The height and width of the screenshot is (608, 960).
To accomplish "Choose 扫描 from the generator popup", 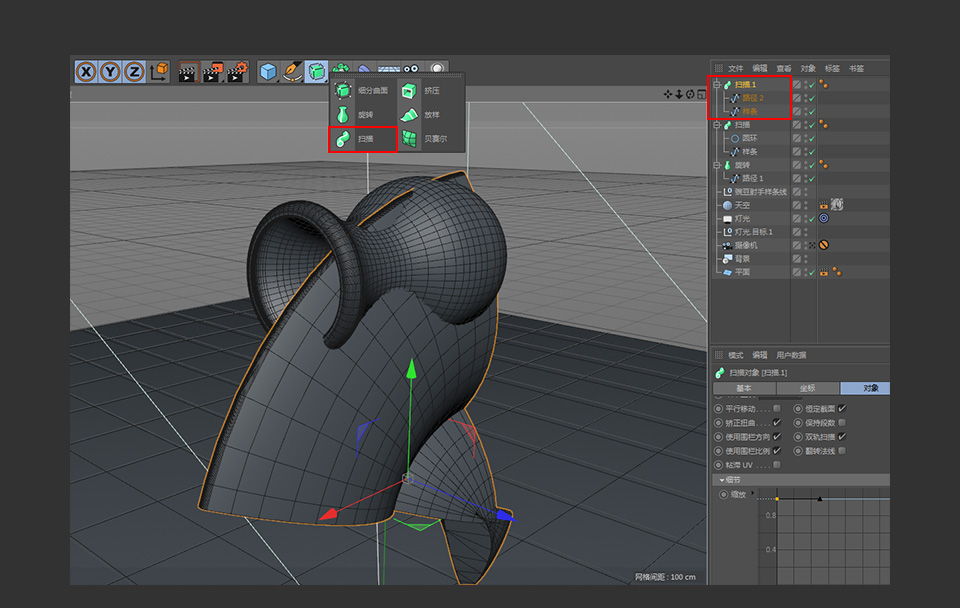I will (x=363, y=139).
